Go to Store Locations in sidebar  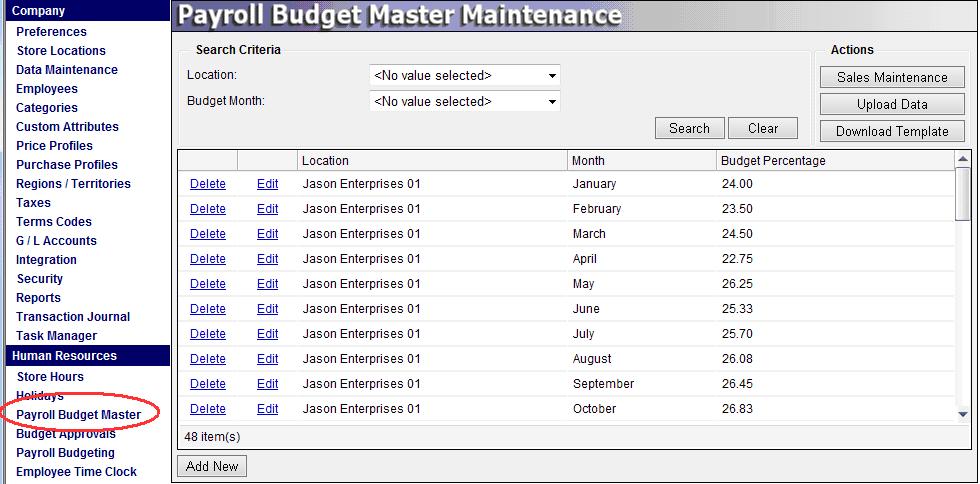(x=61, y=51)
